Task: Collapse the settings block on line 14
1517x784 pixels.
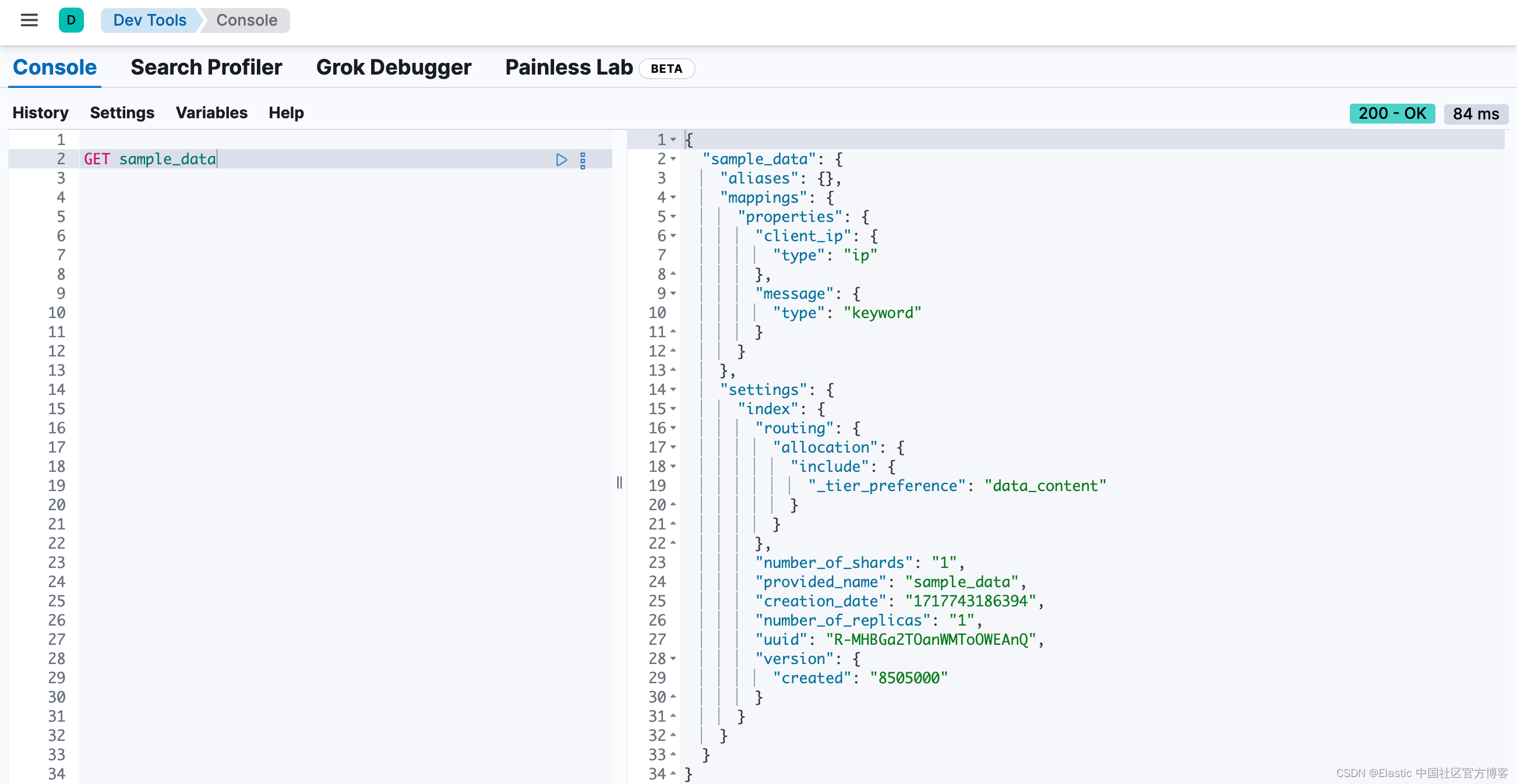Action: [673, 390]
